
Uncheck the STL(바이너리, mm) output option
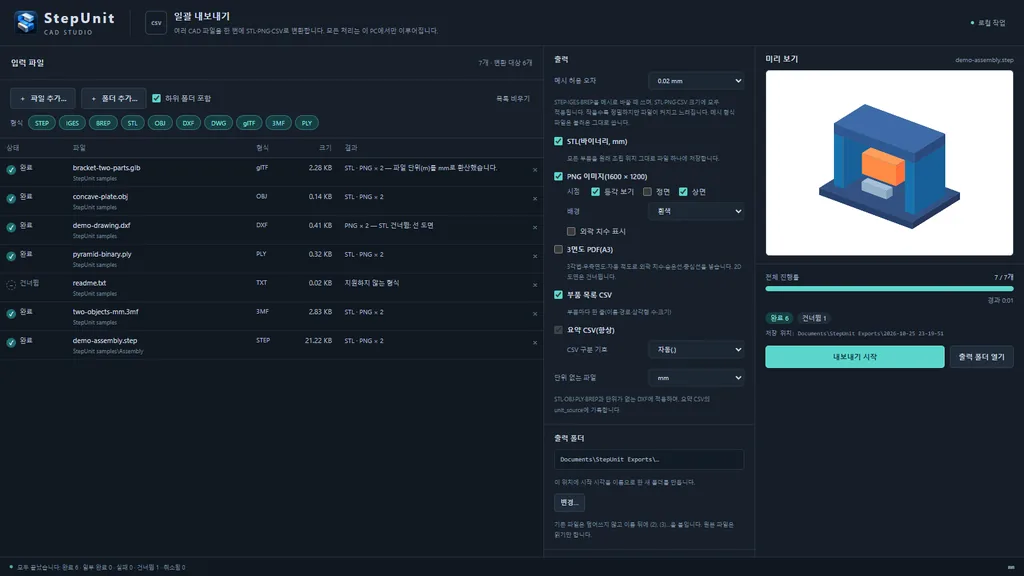click(558, 141)
